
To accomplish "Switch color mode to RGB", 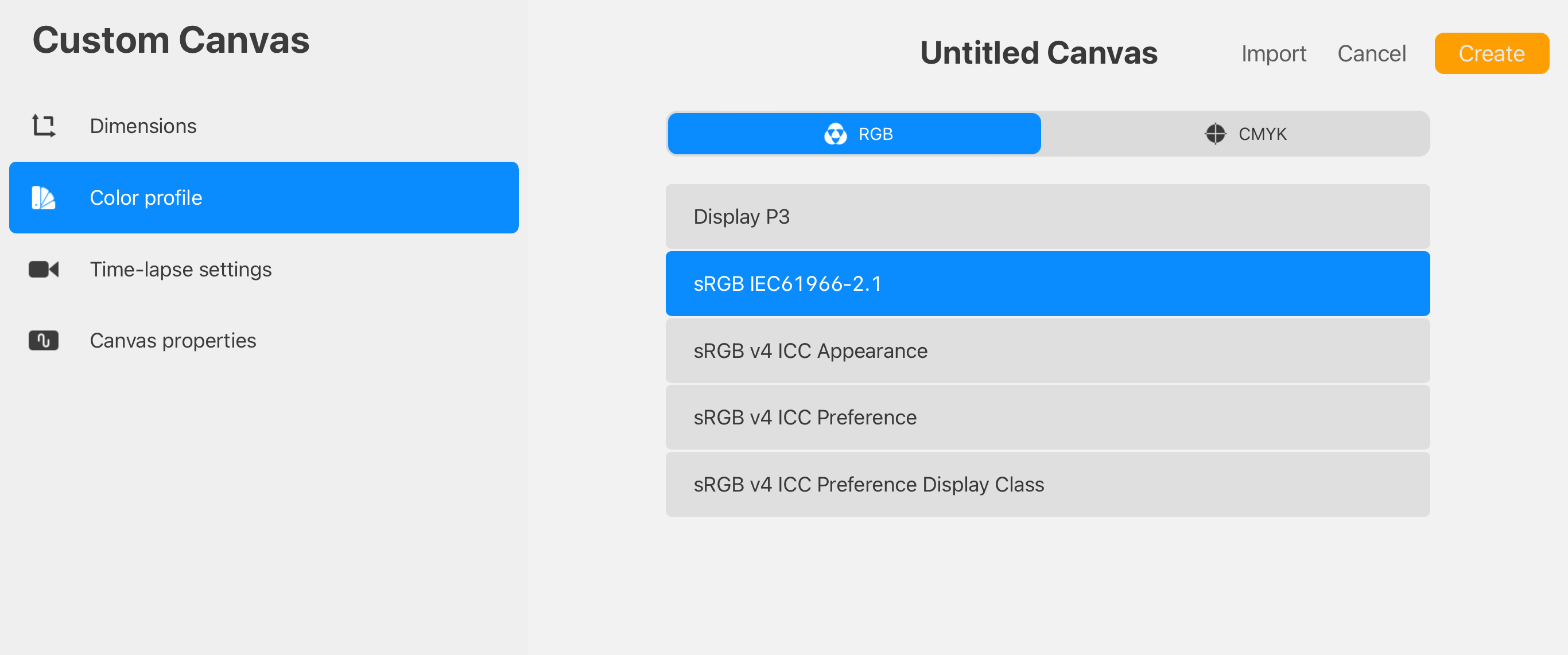I will pyautogui.click(x=854, y=134).
